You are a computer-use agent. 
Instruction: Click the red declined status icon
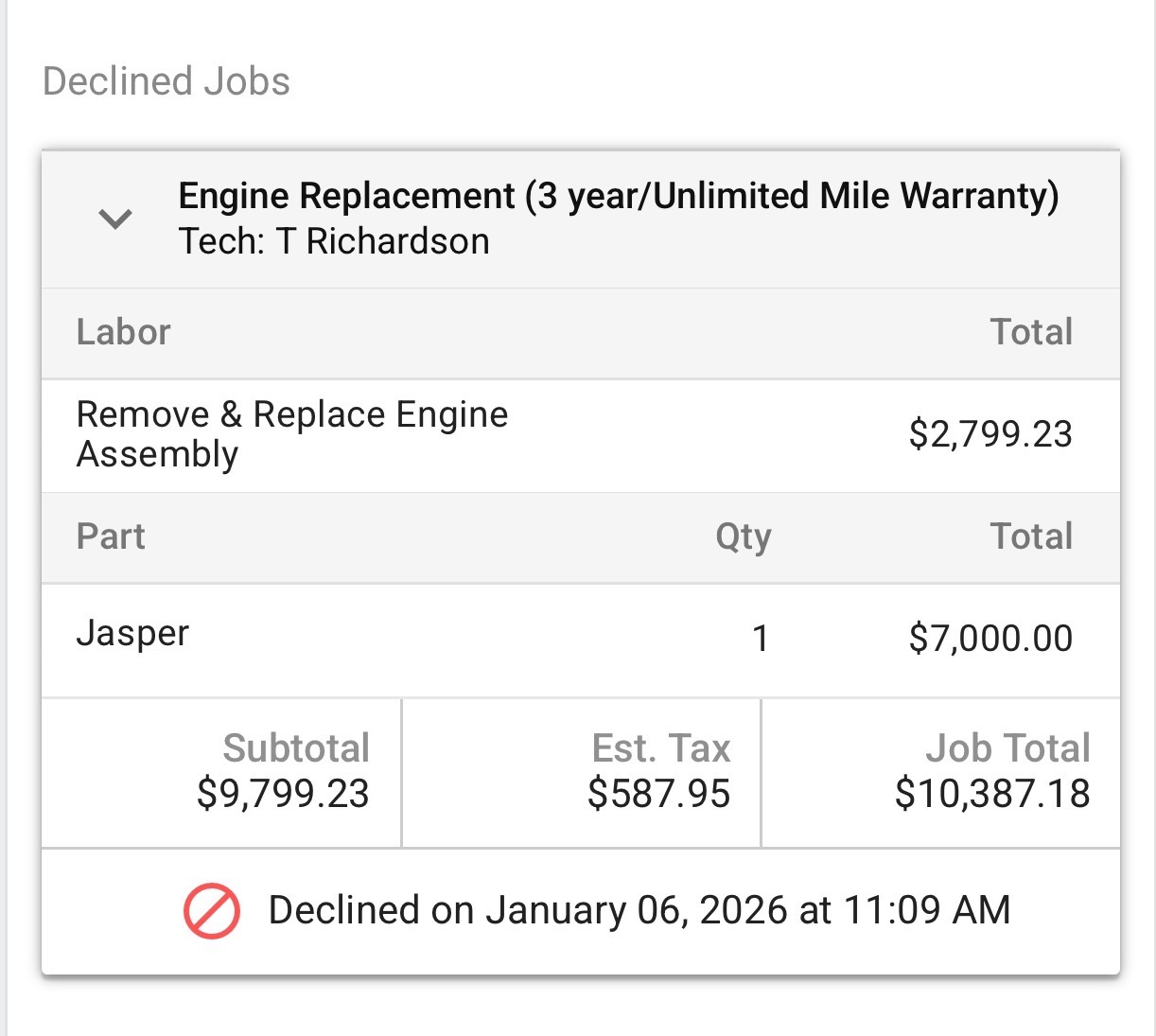(x=211, y=911)
